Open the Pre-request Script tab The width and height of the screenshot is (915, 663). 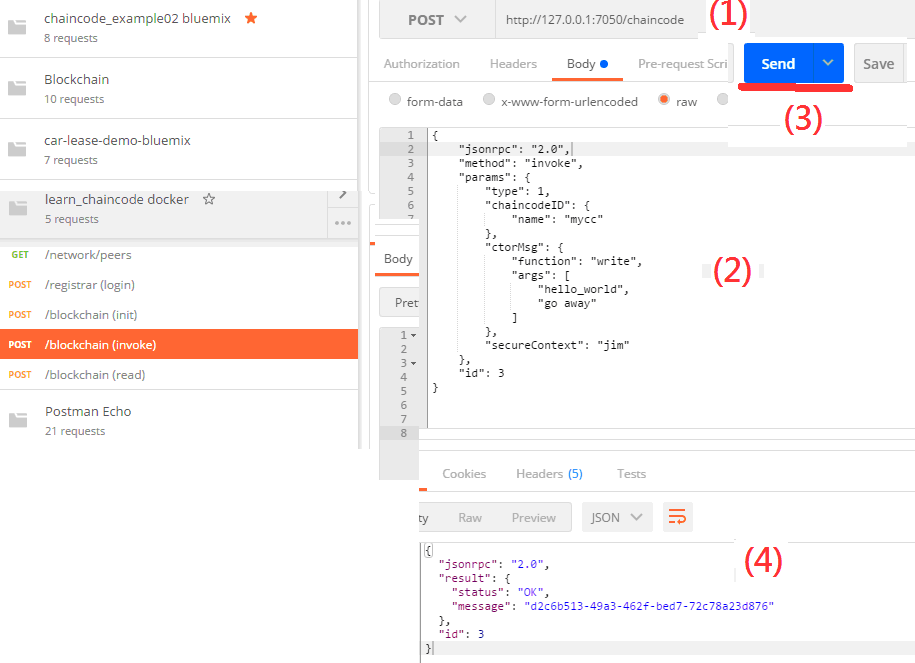[682, 64]
